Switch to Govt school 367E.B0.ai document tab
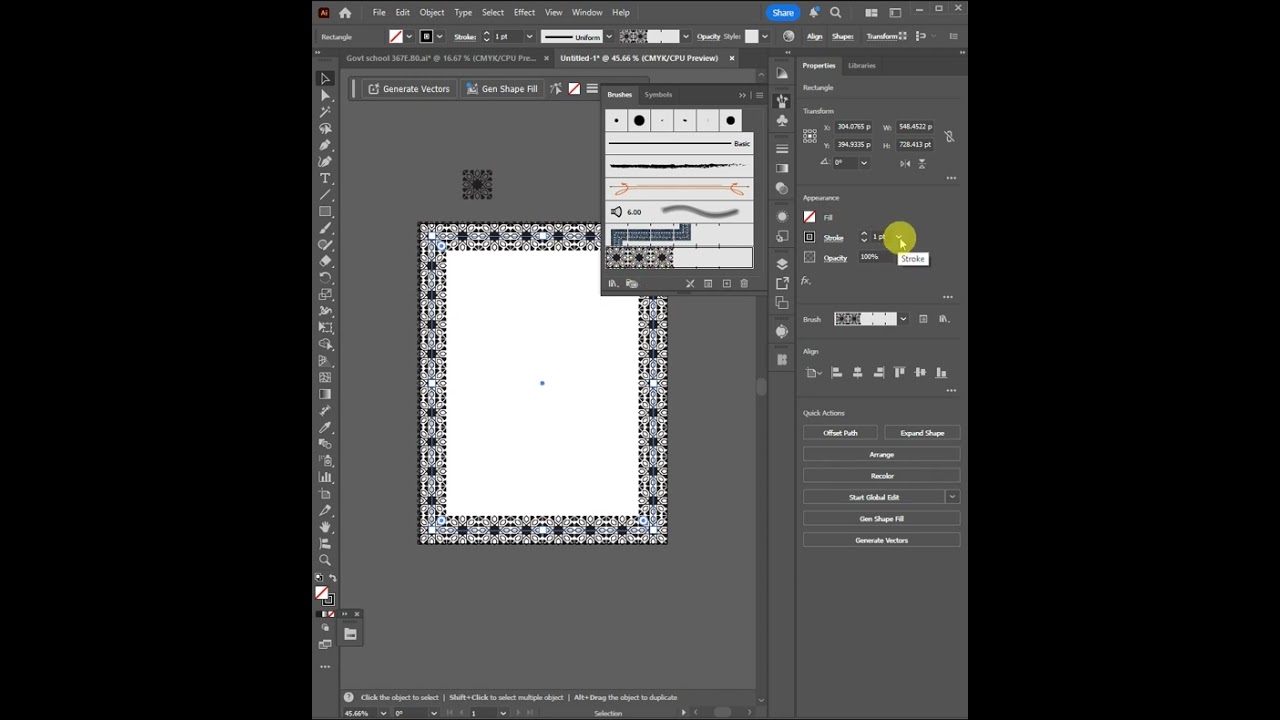The height and width of the screenshot is (720, 1280). [x=441, y=58]
